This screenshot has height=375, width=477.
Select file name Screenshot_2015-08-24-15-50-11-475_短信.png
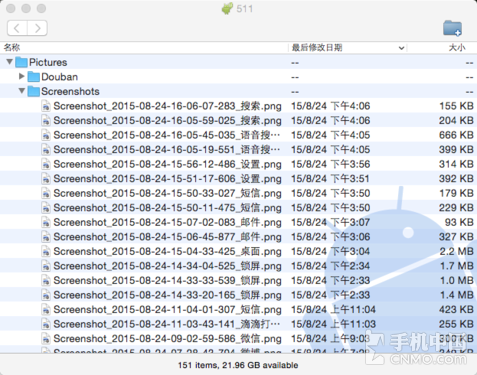(x=167, y=208)
